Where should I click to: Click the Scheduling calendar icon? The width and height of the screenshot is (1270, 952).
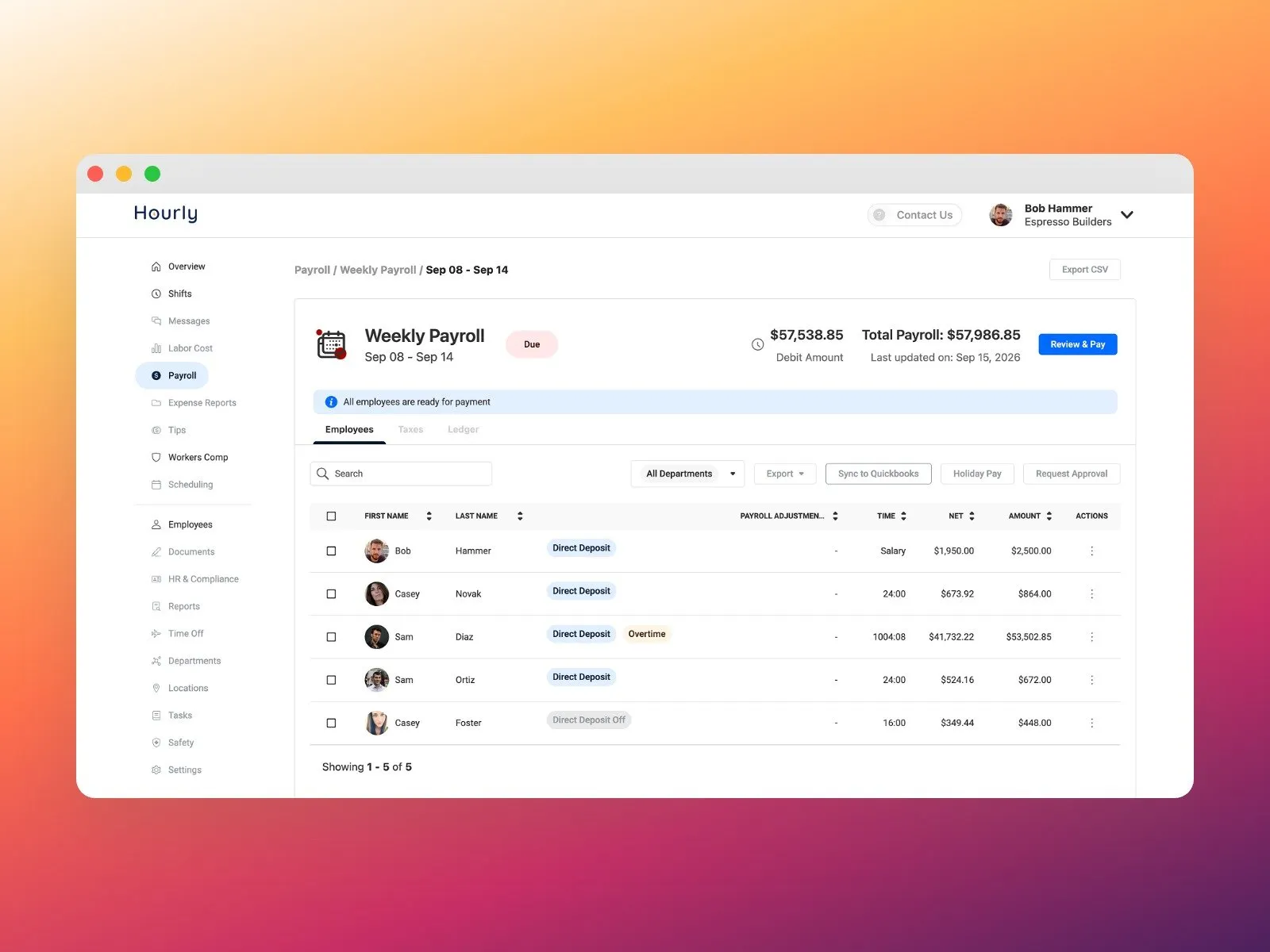(x=156, y=485)
